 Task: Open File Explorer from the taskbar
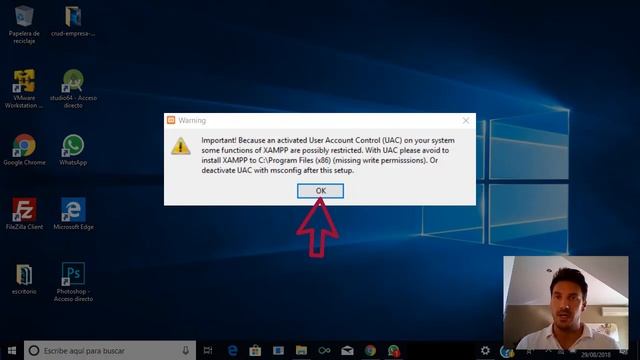(x=301, y=350)
